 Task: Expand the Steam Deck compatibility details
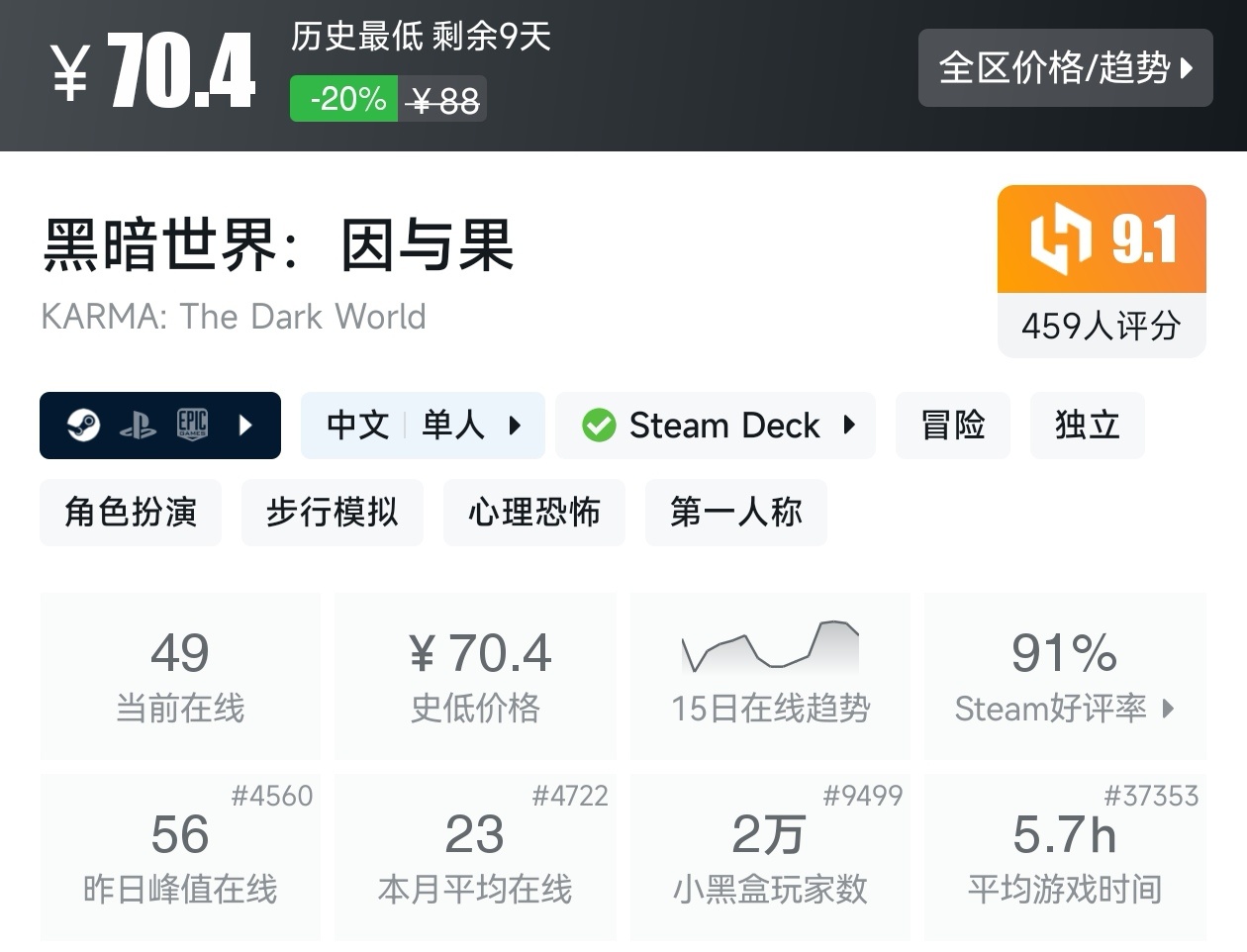[849, 426]
